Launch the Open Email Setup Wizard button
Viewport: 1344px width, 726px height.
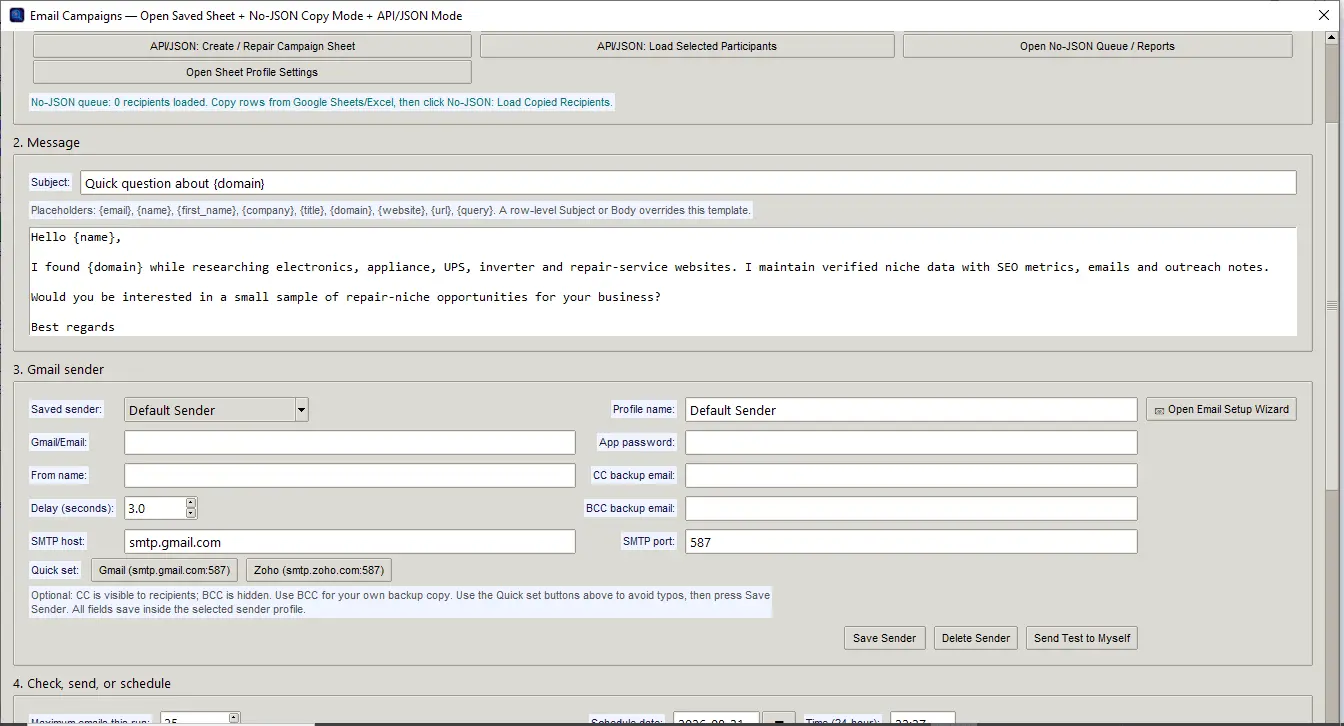(x=1221, y=409)
